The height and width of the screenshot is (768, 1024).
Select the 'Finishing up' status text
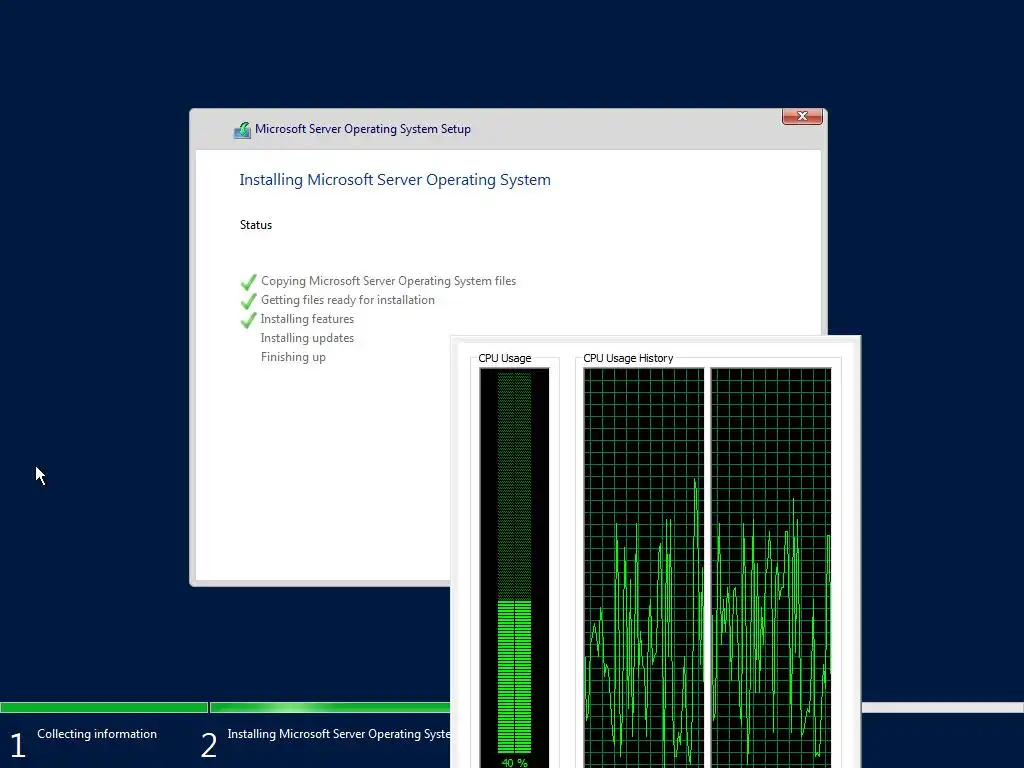[293, 357]
